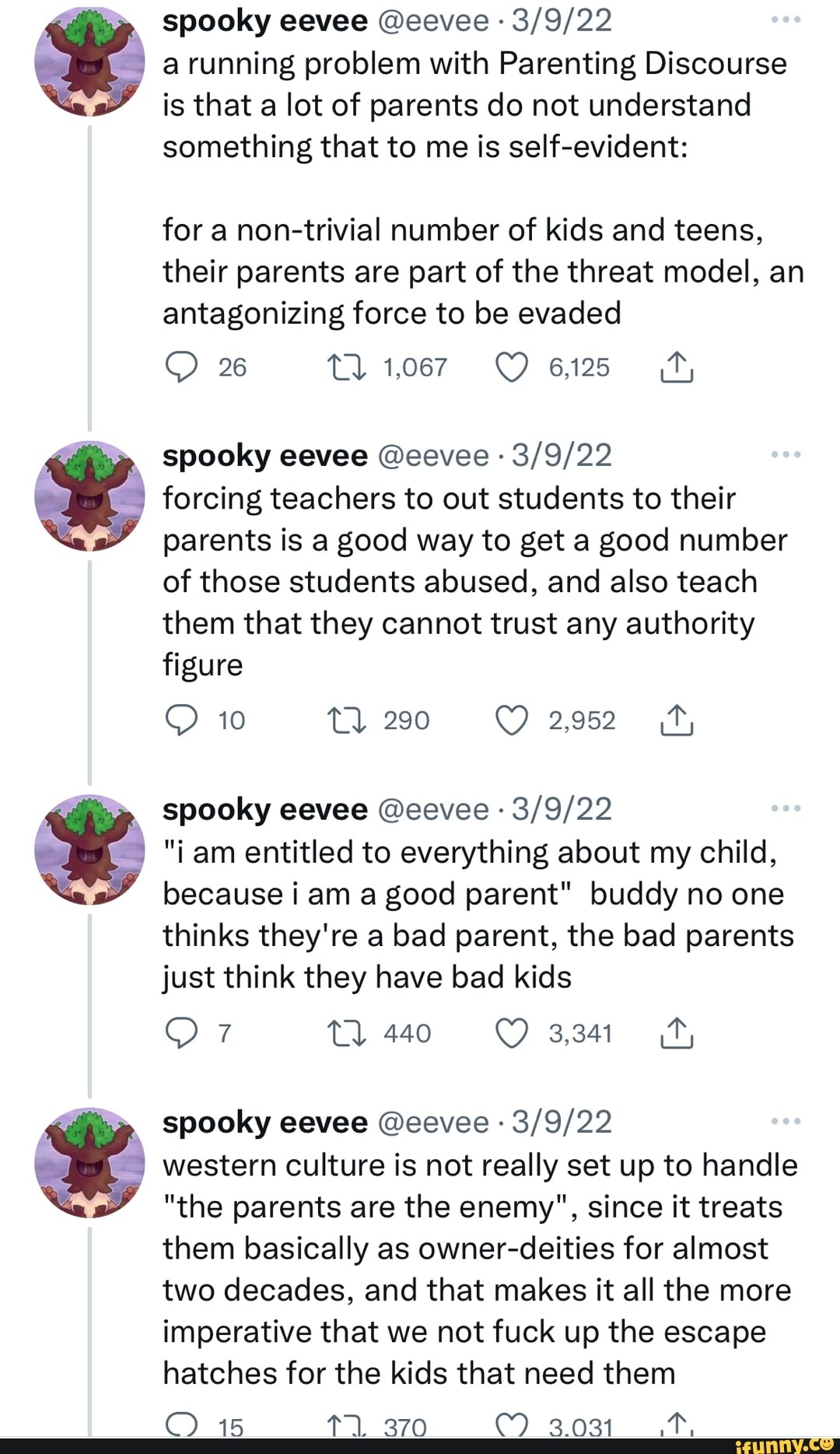This screenshot has width=840, height=1454.
Task: Click spooky eevee's avatar on the last tweet
Action: point(92,1159)
